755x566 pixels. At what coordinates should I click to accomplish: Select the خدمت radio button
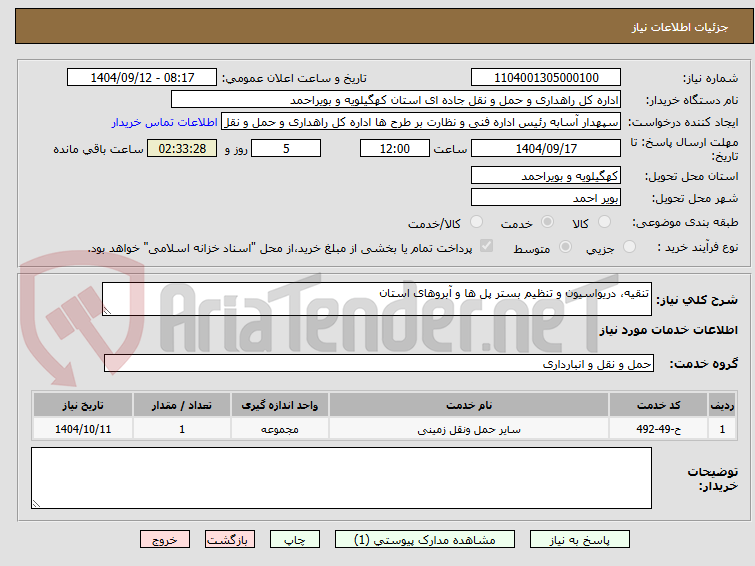(547, 222)
